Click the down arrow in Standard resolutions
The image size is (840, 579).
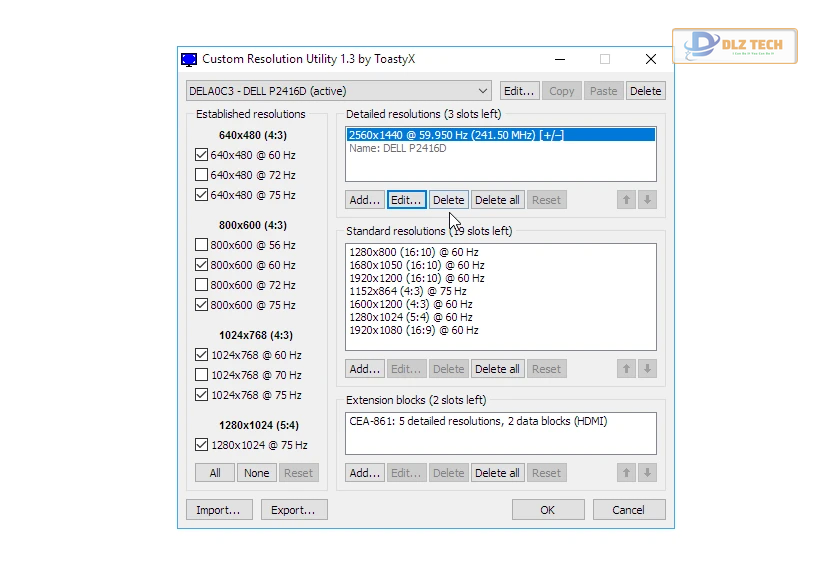click(x=647, y=369)
